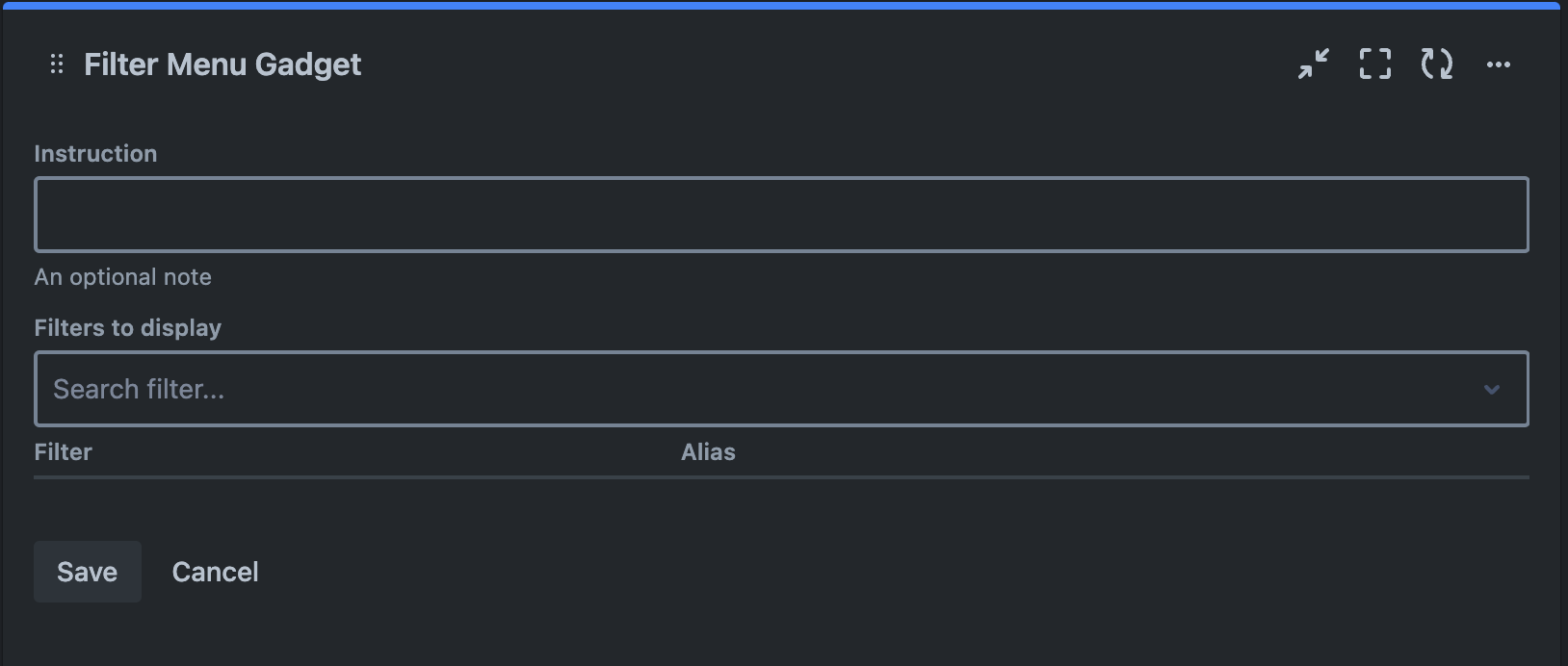Viewport: 1568px width, 666px height.
Task: Click the Instruction text box
Action: tap(782, 214)
